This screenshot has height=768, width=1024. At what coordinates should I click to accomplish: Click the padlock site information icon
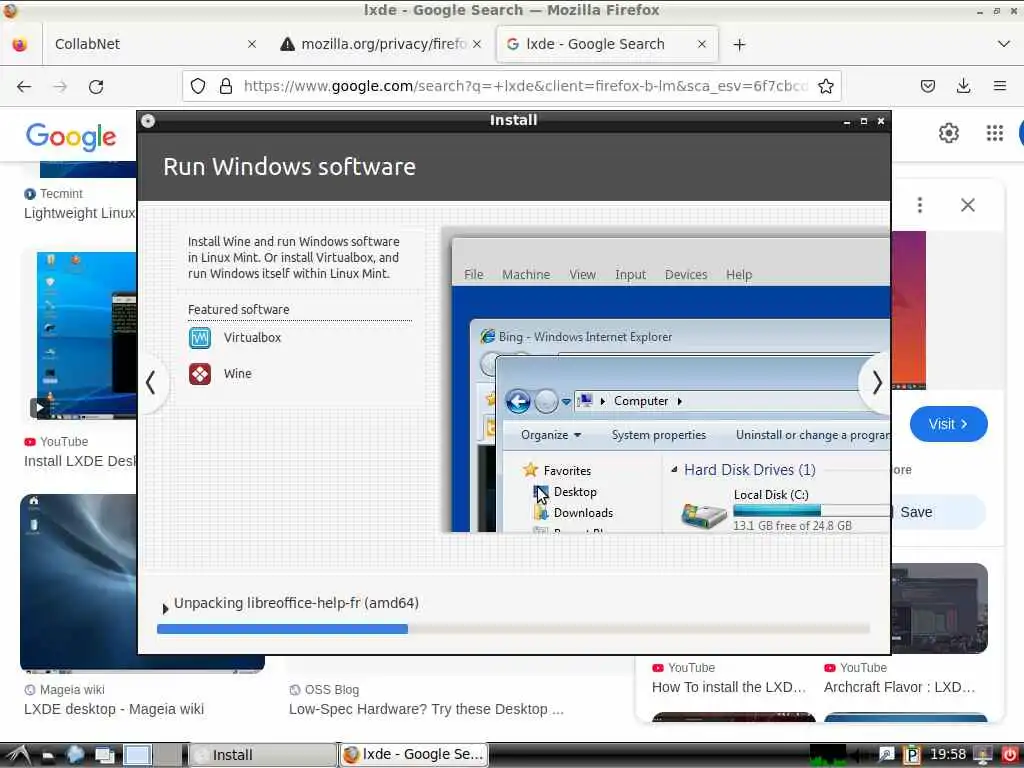[x=226, y=86]
